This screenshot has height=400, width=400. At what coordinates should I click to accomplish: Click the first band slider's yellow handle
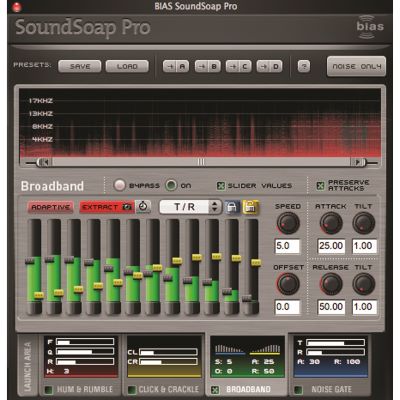tap(39, 295)
